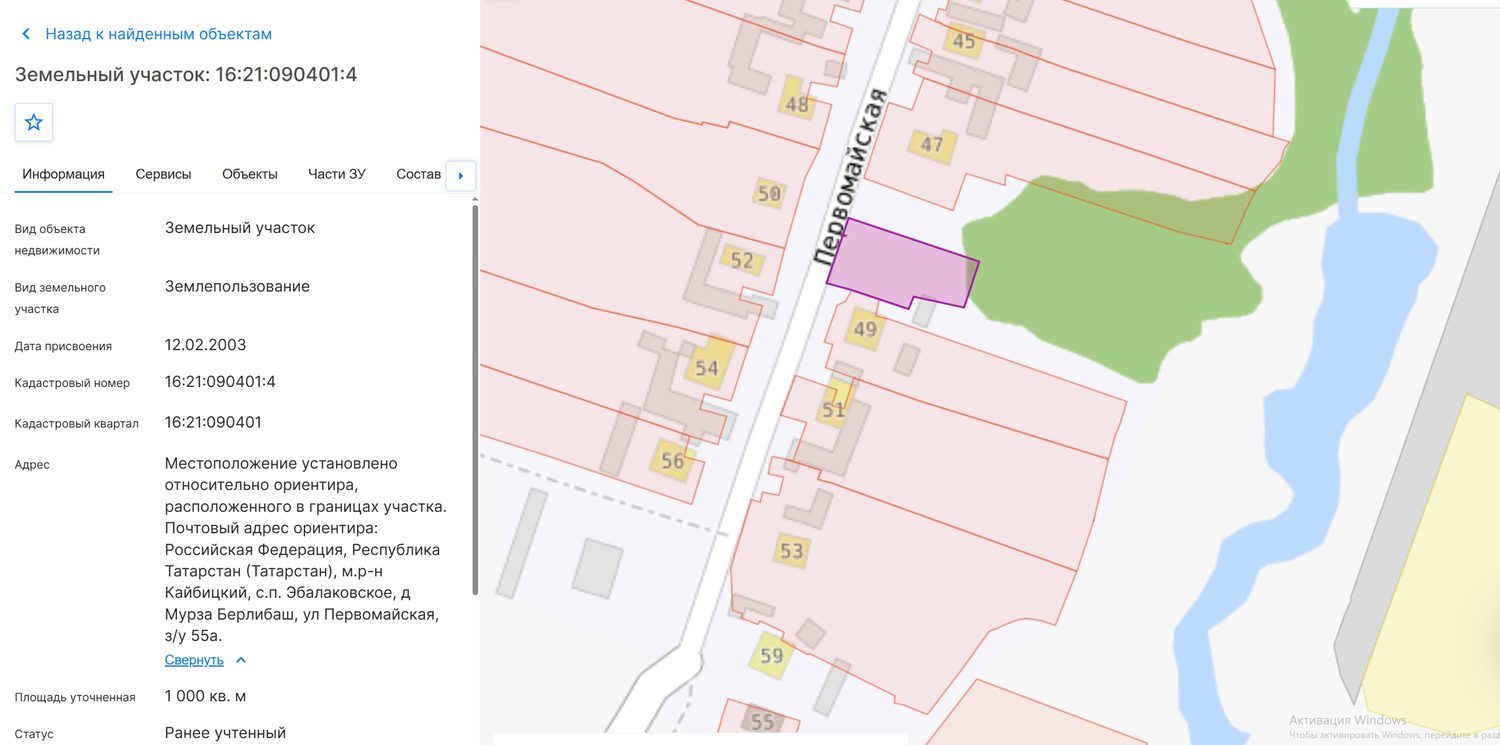Viewport: 1500px width, 745px height.
Task: Click house number 55 on the map
Action: click(x=763, y=721)
